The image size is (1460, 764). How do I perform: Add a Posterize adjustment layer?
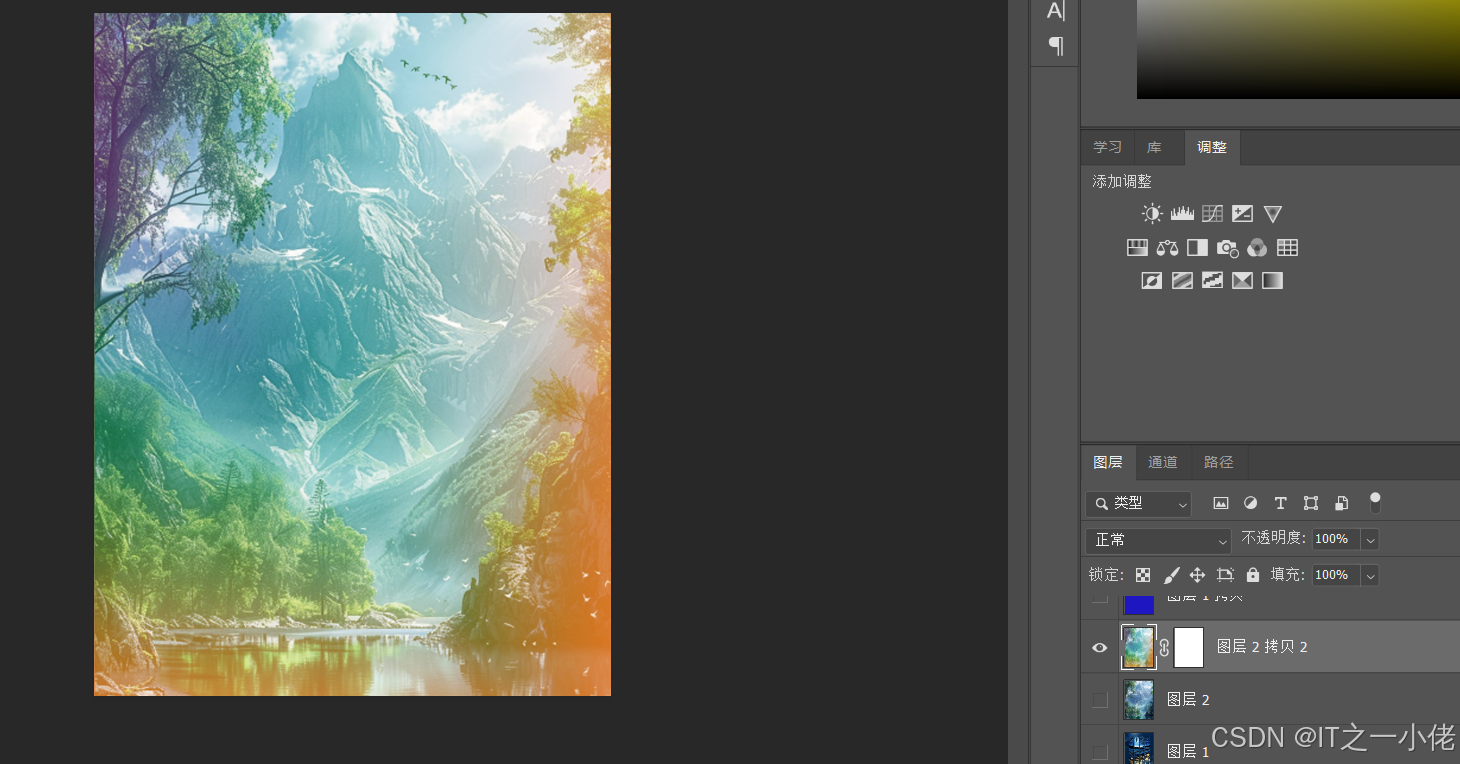pyautogui.click(x=1182, y=280)
